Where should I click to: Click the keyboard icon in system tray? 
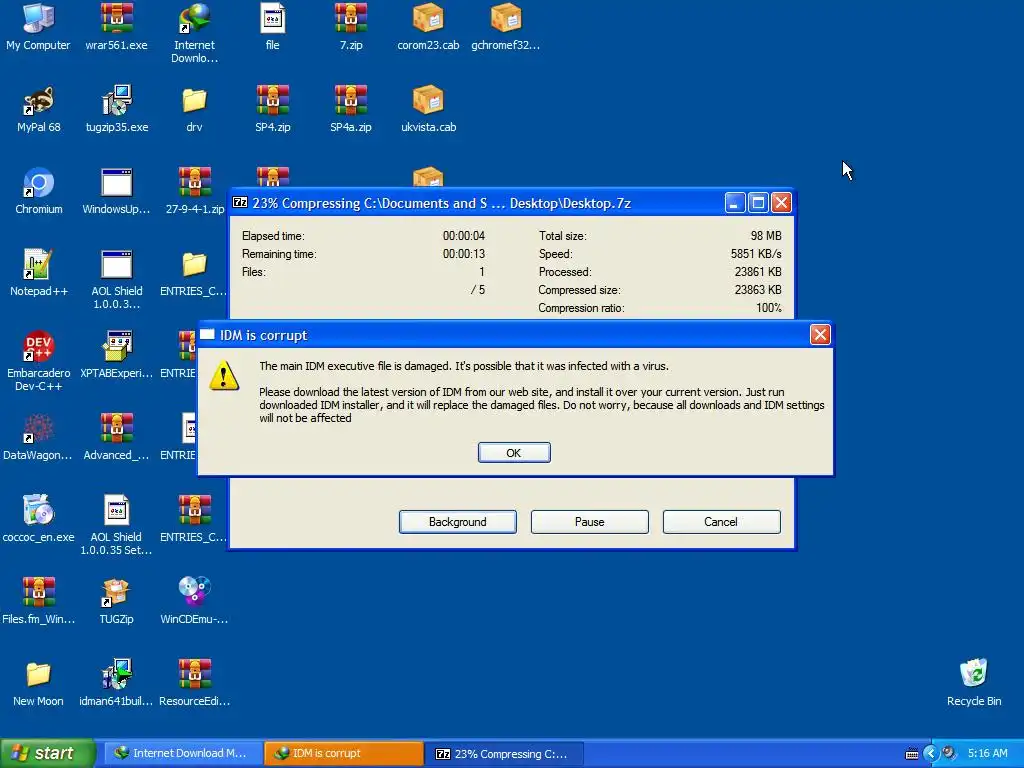[912, 754]
